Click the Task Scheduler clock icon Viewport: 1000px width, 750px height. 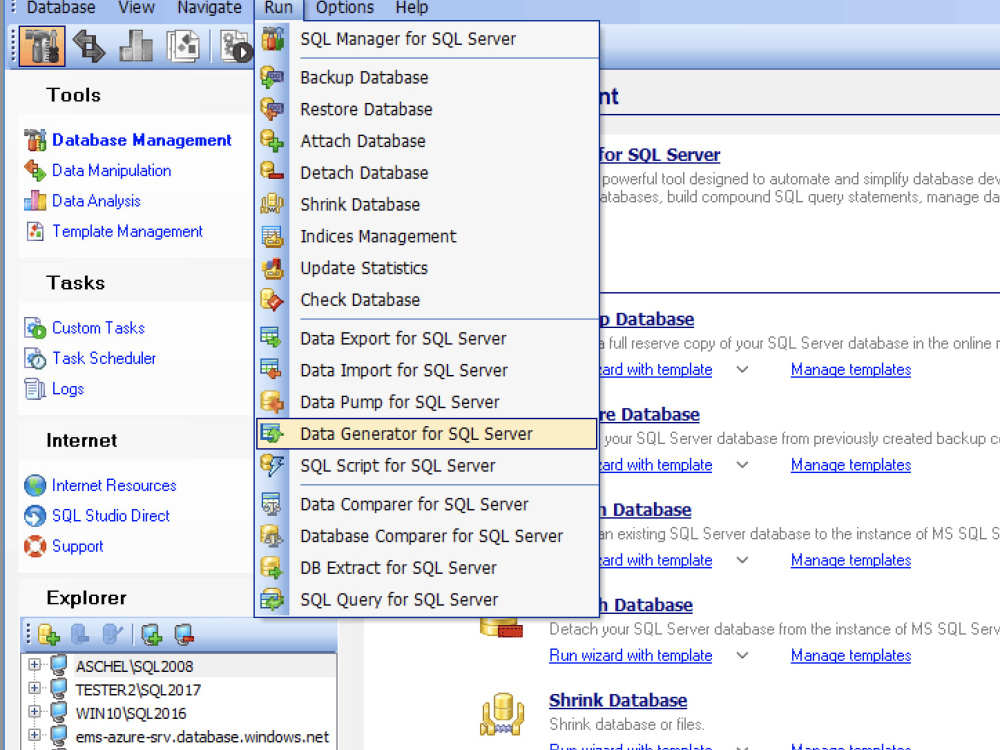point(35,358)
